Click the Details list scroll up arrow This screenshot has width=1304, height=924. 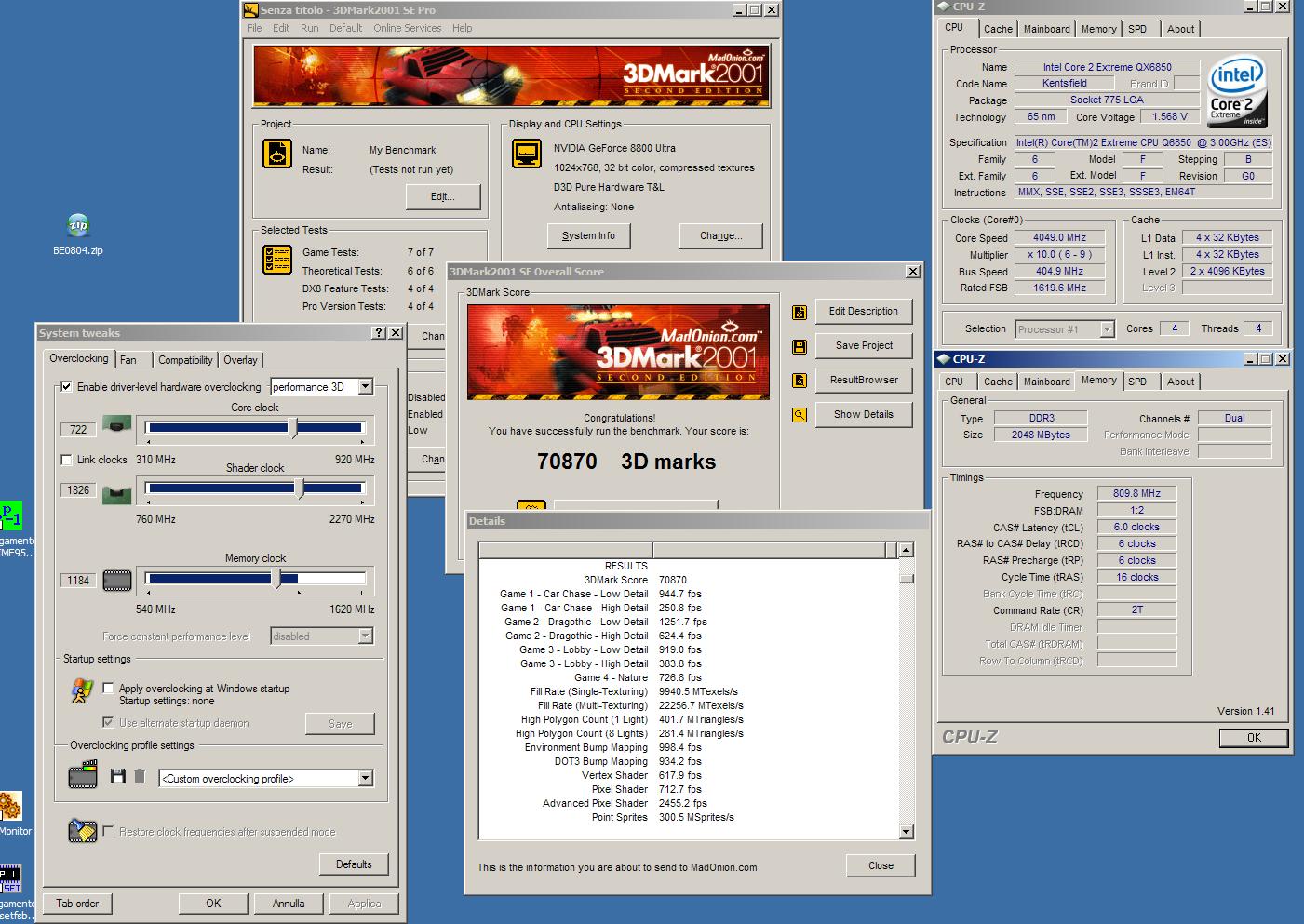[x=906, y=551]
